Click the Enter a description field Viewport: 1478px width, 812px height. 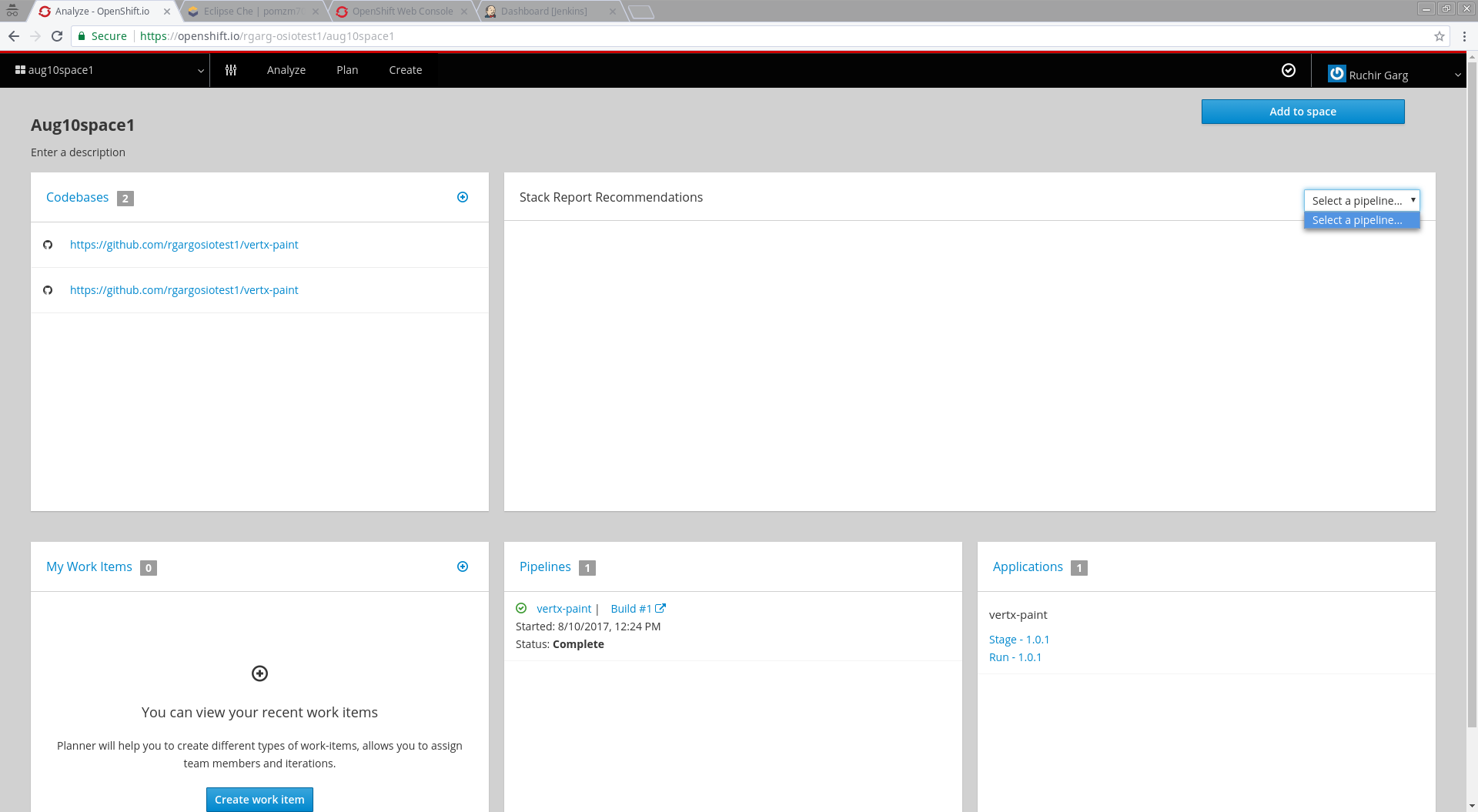[x=78, y=152]
